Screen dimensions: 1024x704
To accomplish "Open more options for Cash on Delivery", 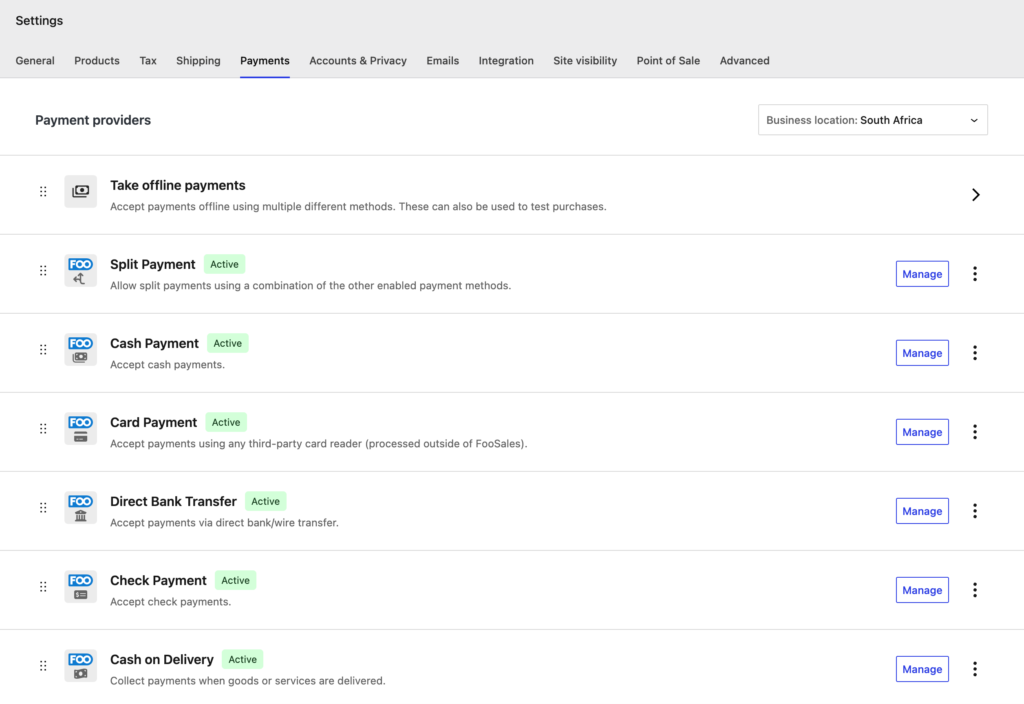I will point(974,669).
